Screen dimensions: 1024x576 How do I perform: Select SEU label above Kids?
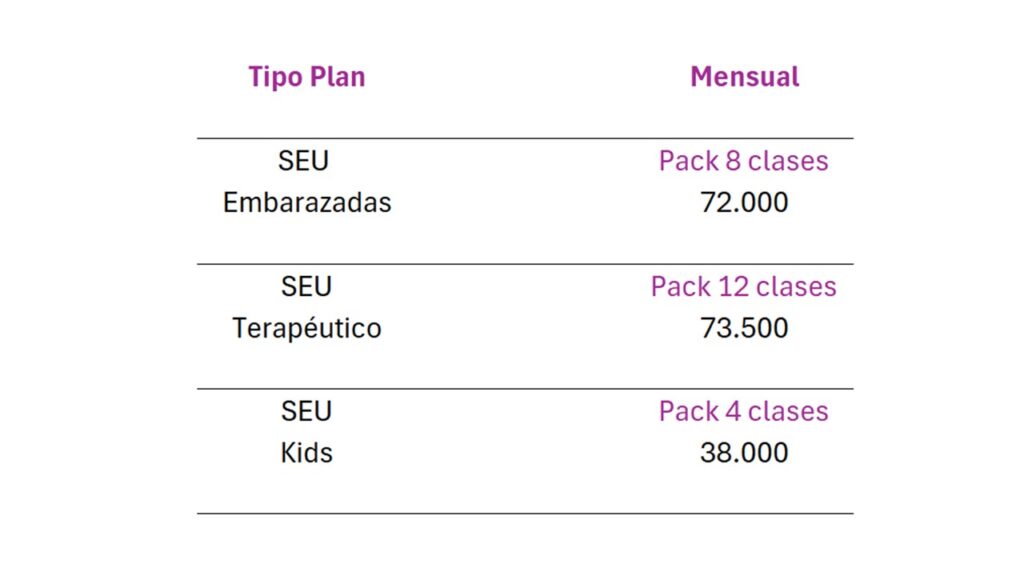pos(306,411)
